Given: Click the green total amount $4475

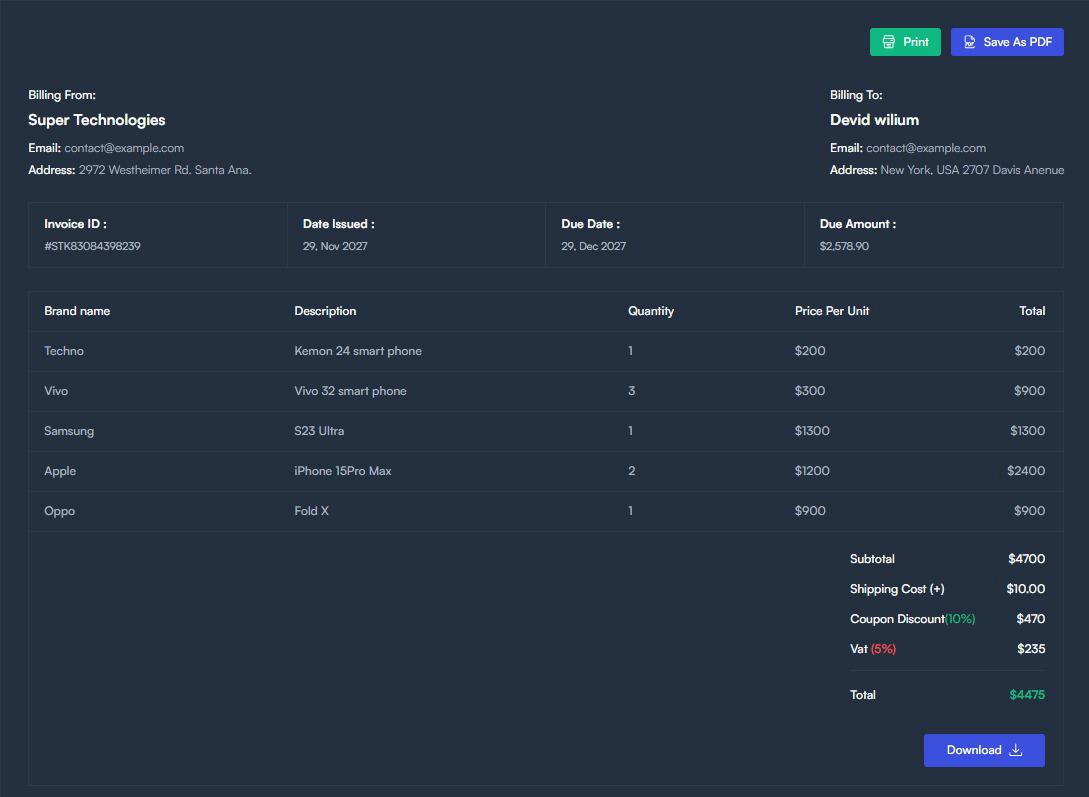Looking at the screenshot, I should 1027,695.
